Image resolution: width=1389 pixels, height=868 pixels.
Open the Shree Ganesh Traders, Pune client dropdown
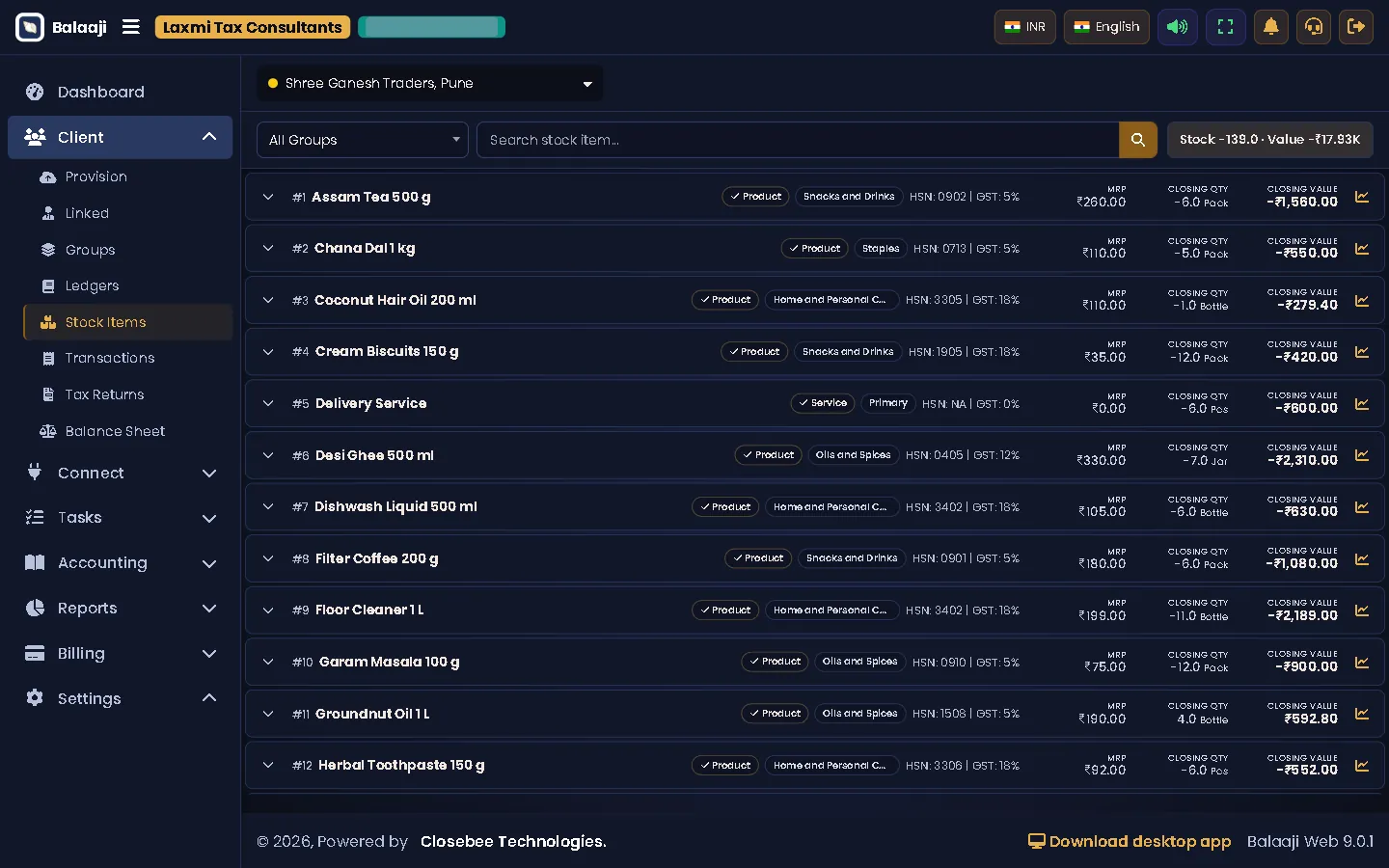click(x=430, y=83)
